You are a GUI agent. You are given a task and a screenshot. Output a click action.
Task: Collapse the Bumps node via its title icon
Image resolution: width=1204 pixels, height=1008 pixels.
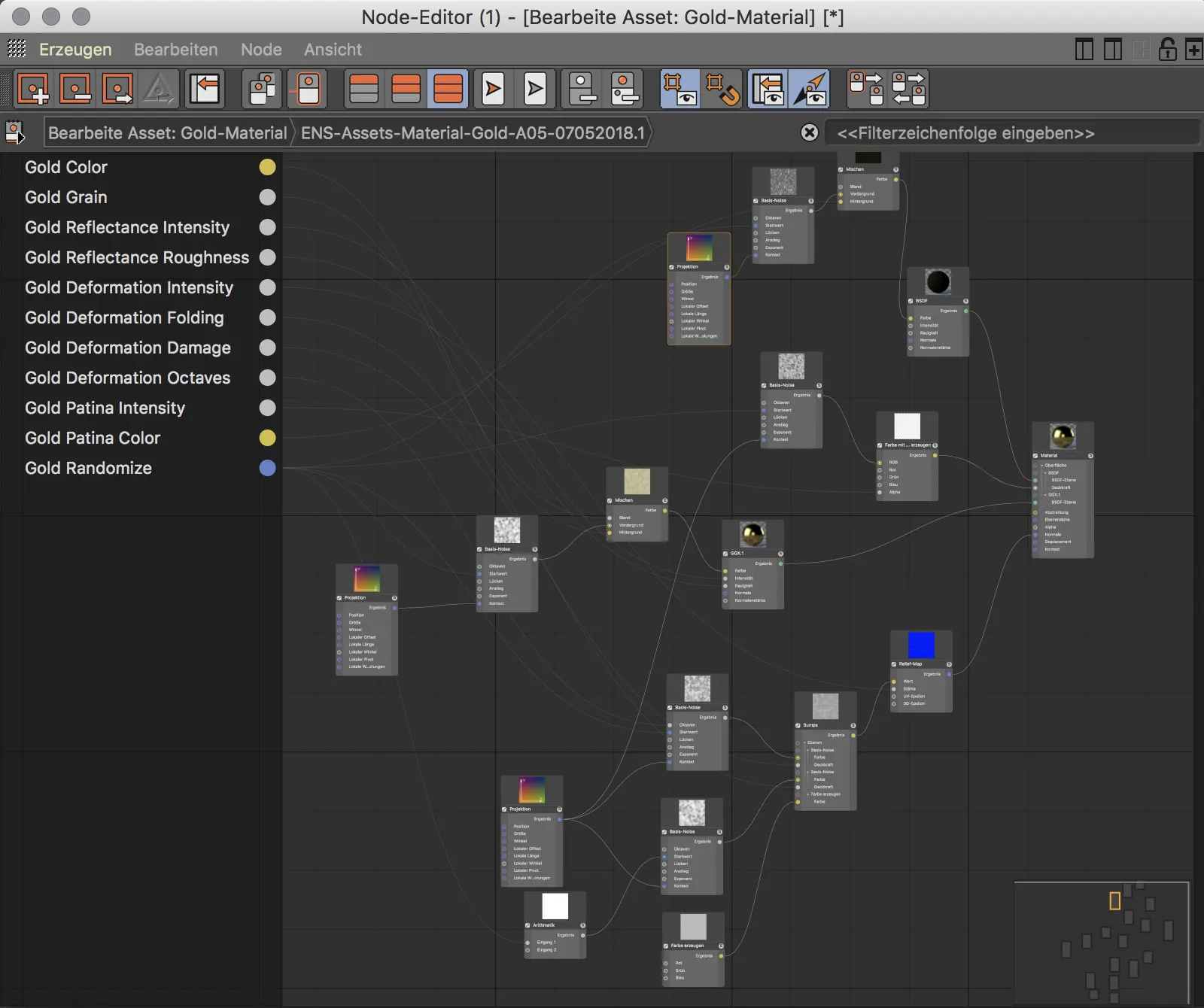point(798,726)
